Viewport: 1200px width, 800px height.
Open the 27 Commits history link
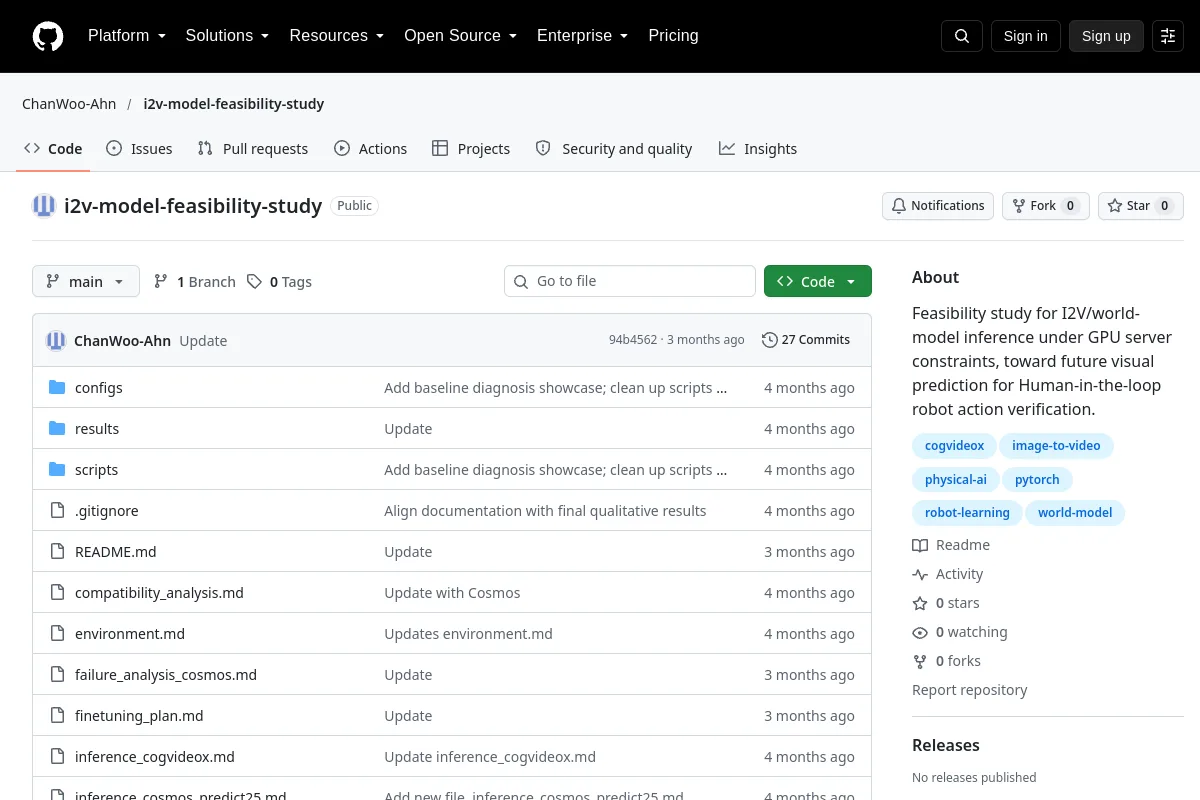(x=806, y=340)
